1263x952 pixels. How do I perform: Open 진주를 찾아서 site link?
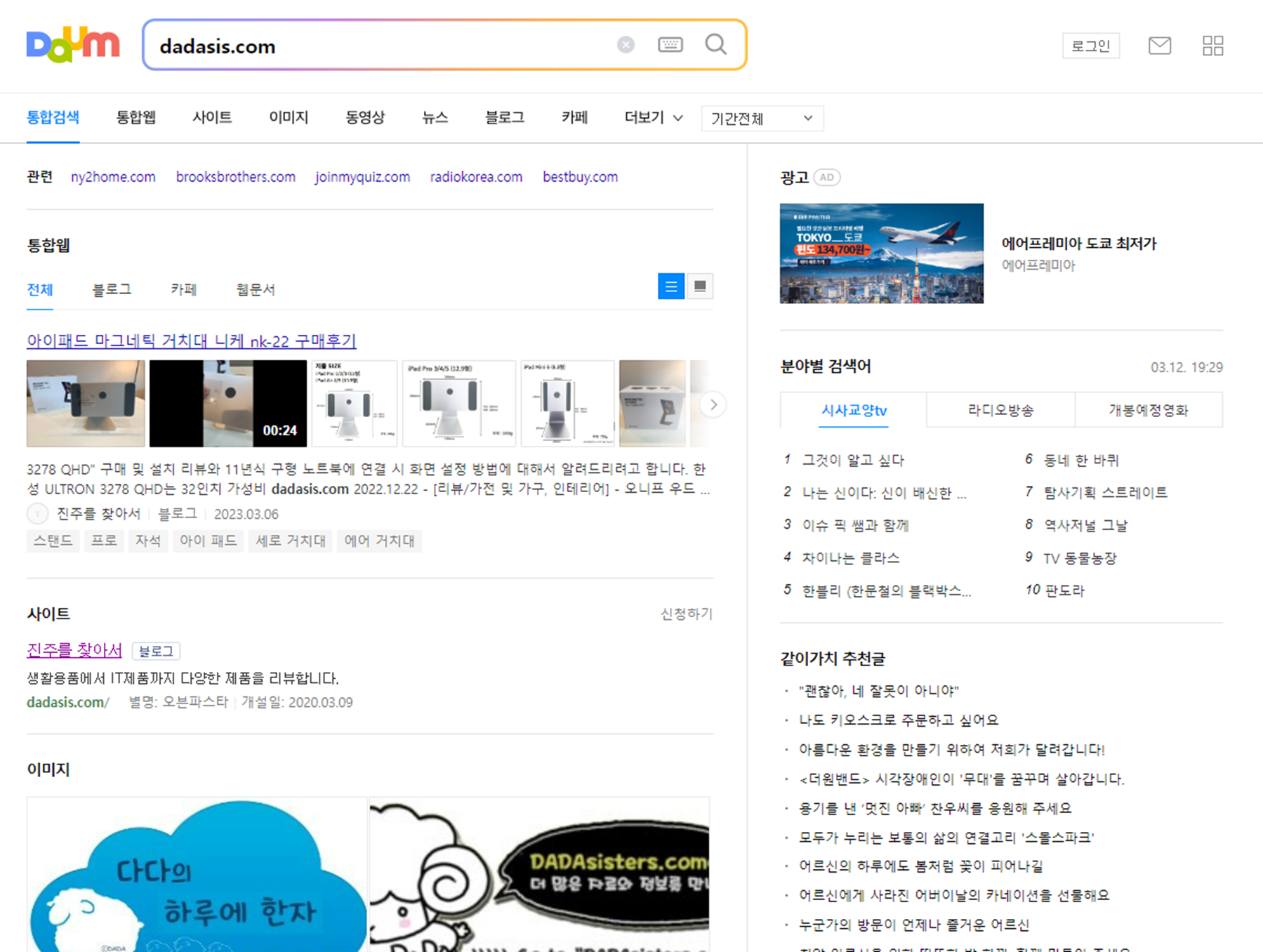74,651
